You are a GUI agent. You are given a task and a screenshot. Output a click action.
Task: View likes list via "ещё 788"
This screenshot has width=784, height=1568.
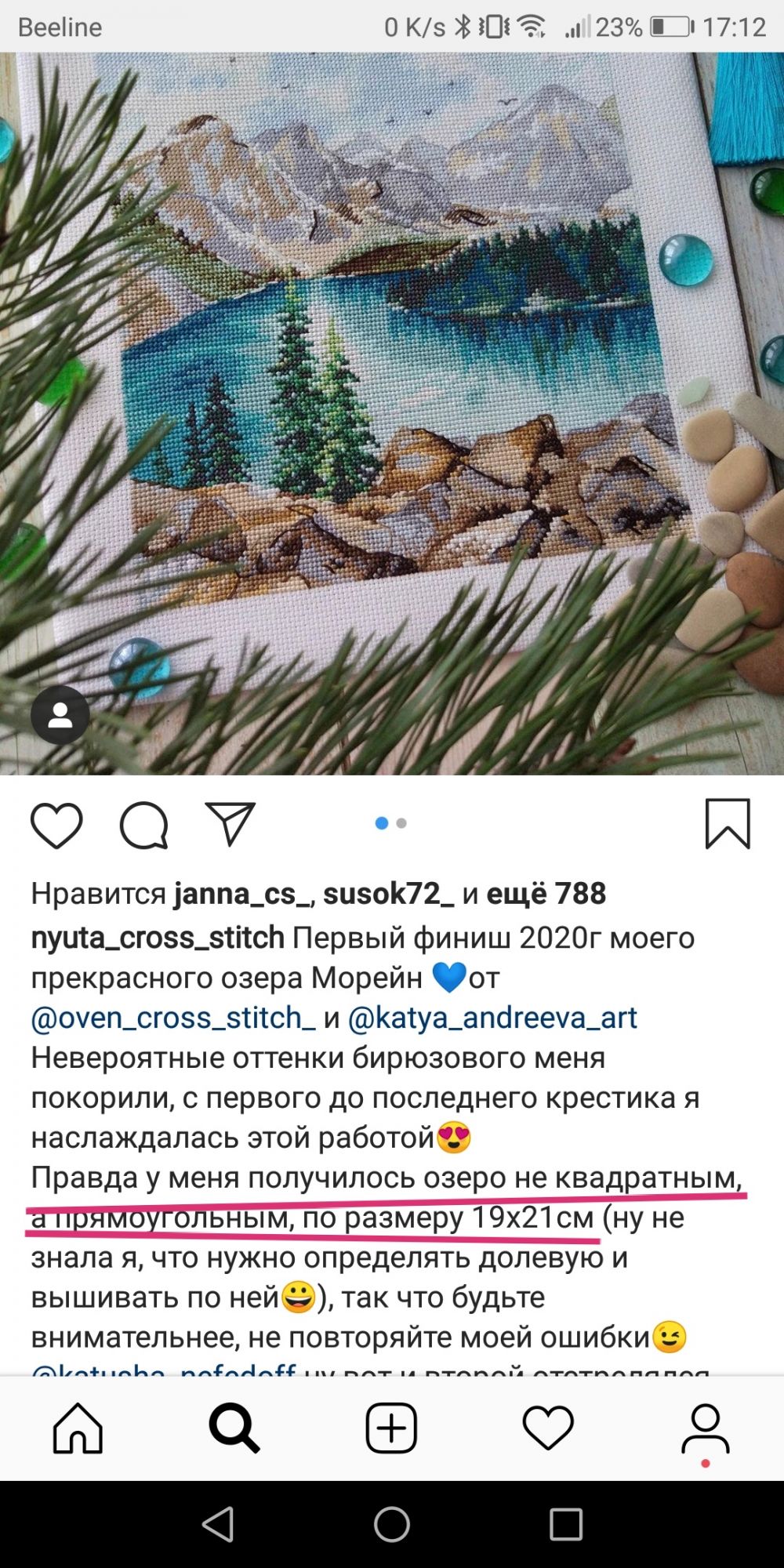(x=546, y=893)
